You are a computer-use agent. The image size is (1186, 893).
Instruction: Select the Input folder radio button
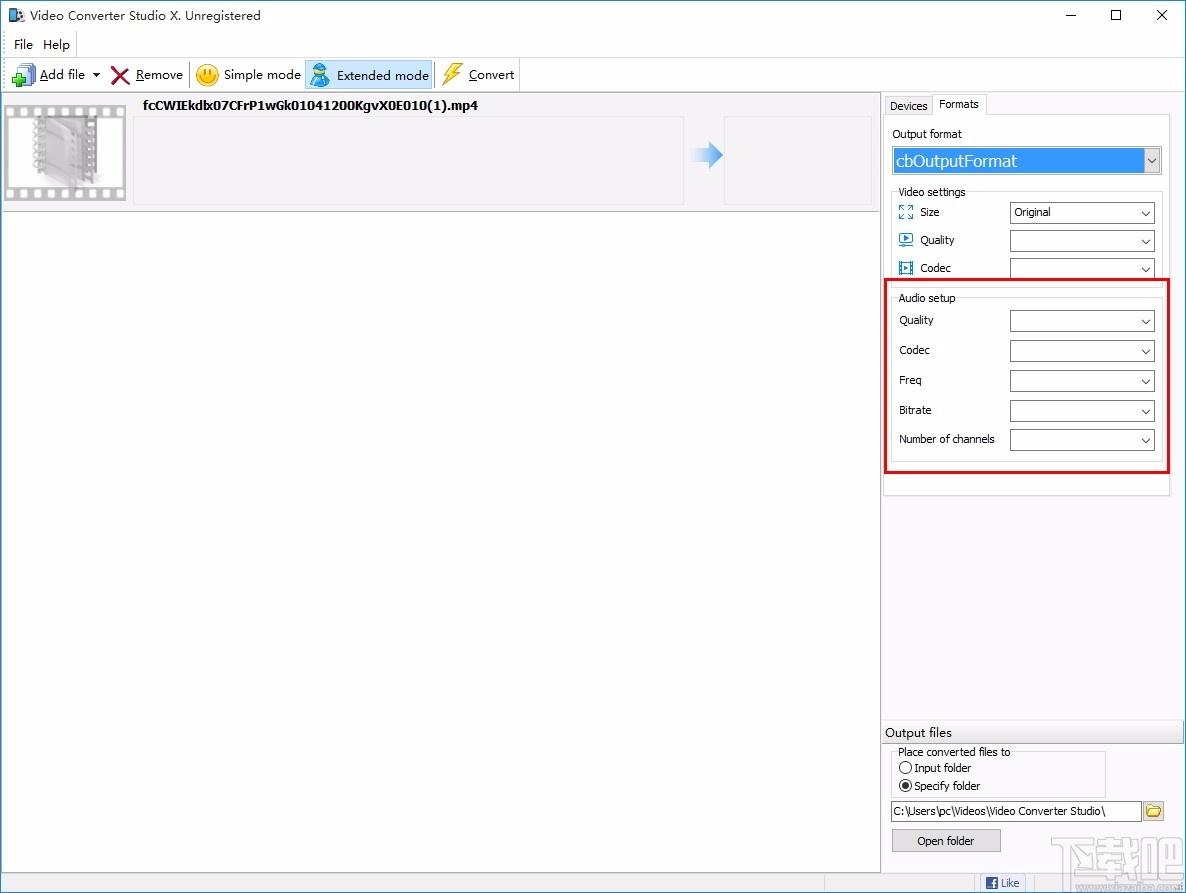[x=905, y=767]
